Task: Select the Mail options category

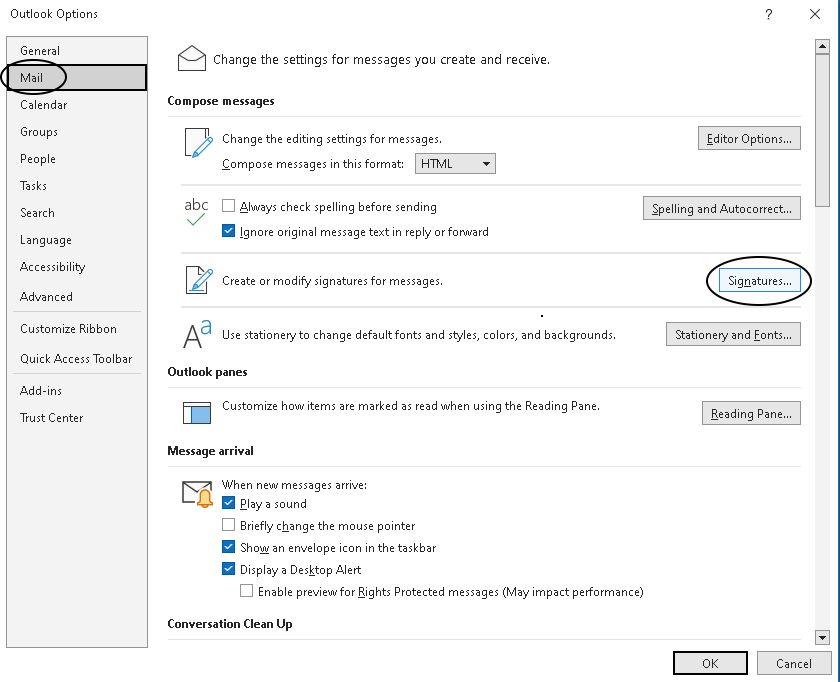Action: coord(77,78)
